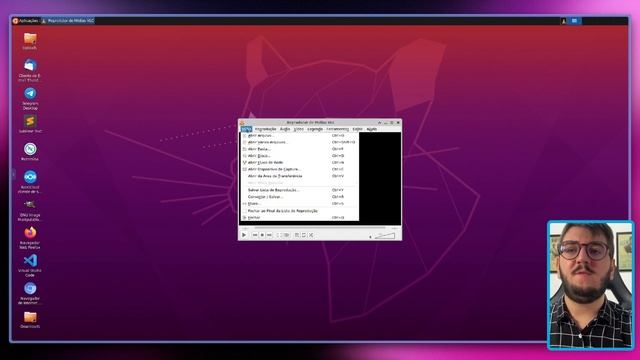Toggle the playlist view icon in VLC
The width and height of the screenshot is (640, 360).
pos(297,235)
